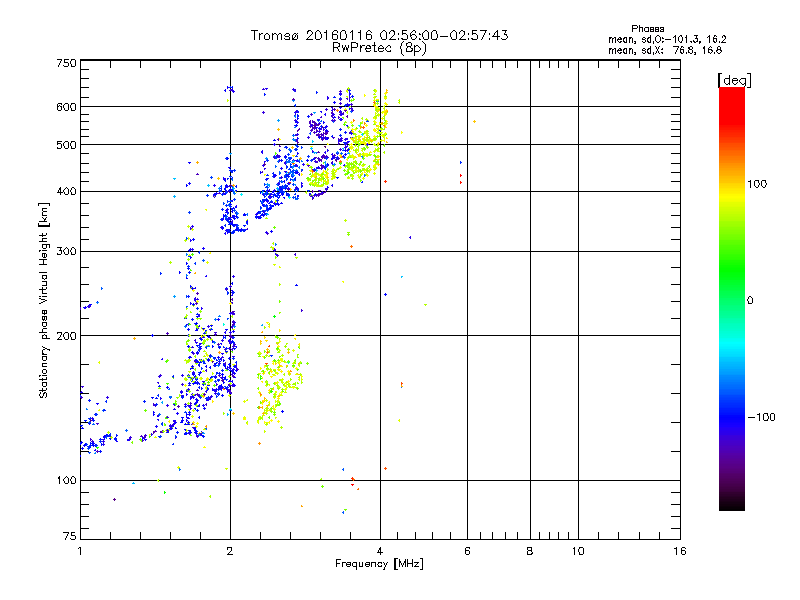Click the 'Frequency [MHz]' axis title
Image resolution: width=800 pixels, height=600 pixels.
pos(379,564)
